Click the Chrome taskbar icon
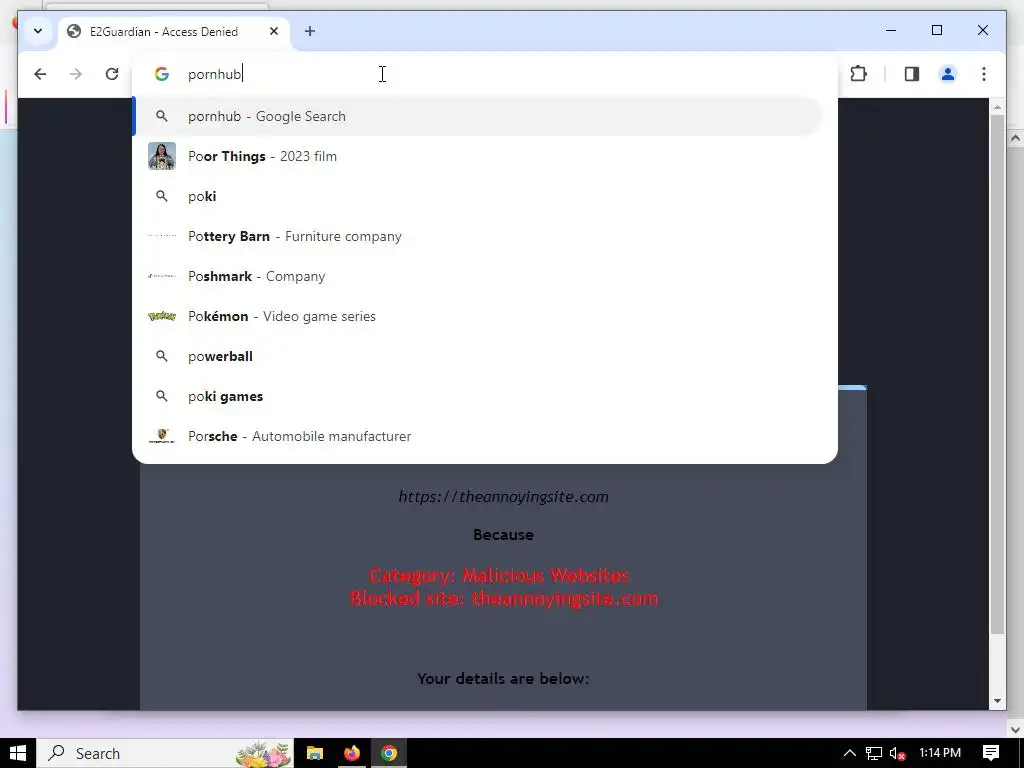 pos(389,753)
